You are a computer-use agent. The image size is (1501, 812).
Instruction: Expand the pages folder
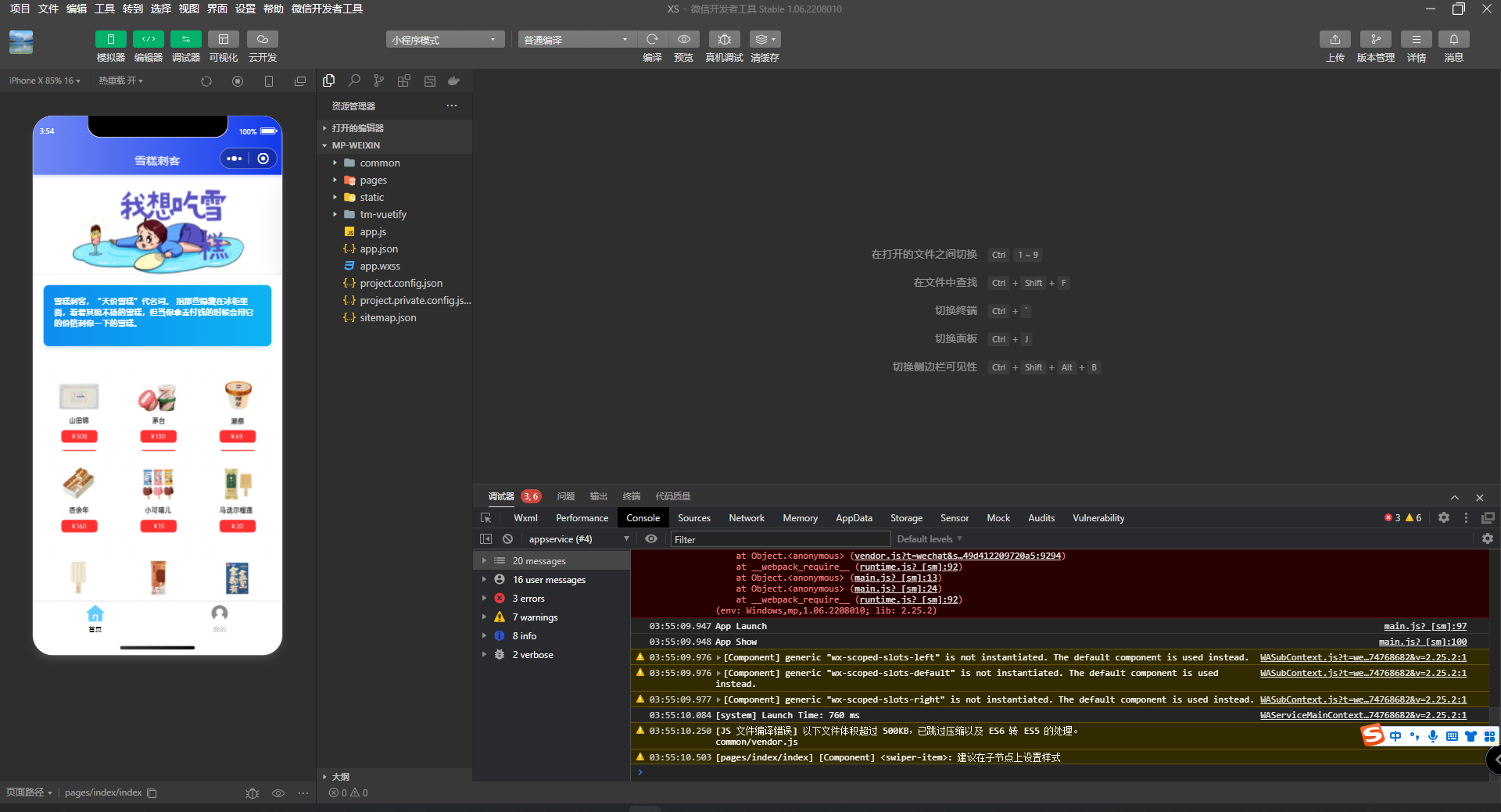point(373,181)
